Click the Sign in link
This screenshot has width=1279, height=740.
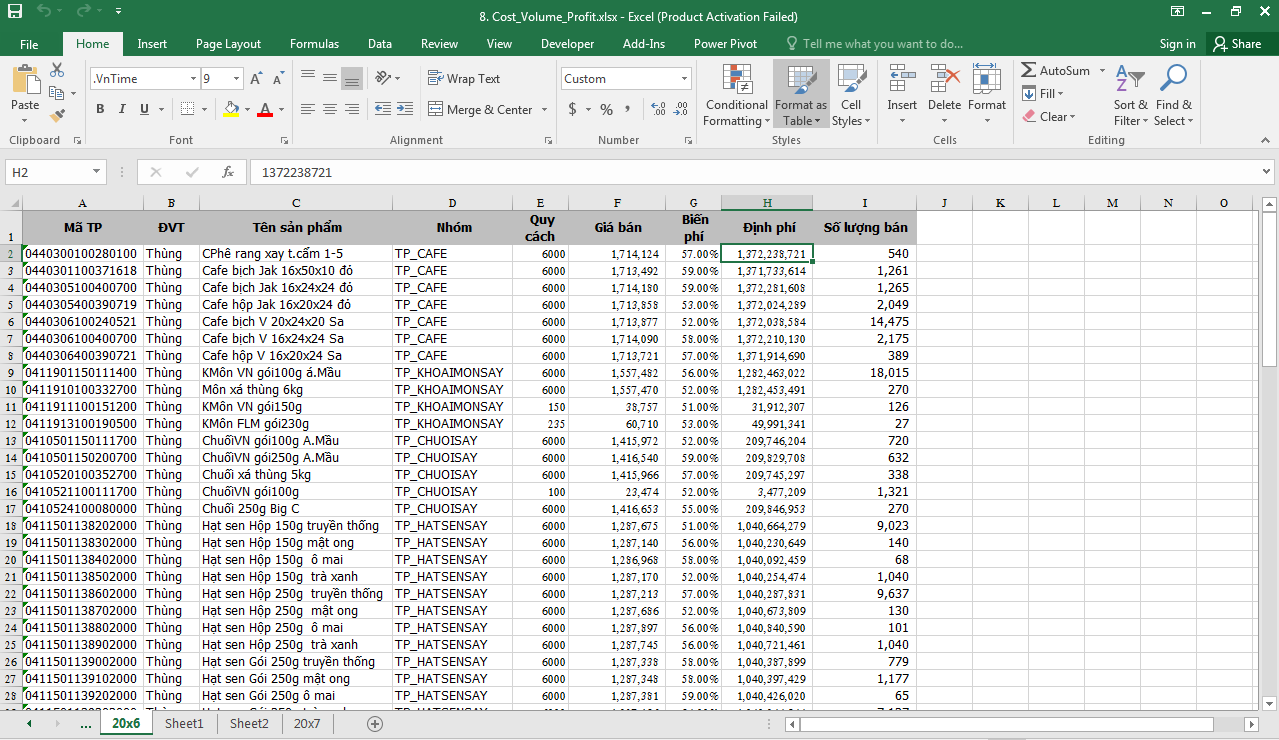[1177, 44]
